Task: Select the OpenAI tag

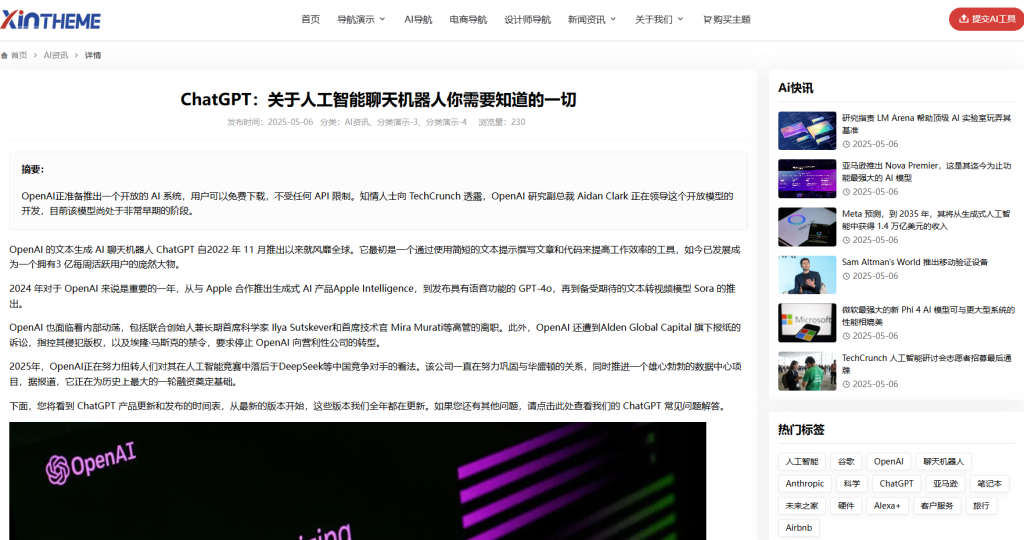Action: (888, 462)
